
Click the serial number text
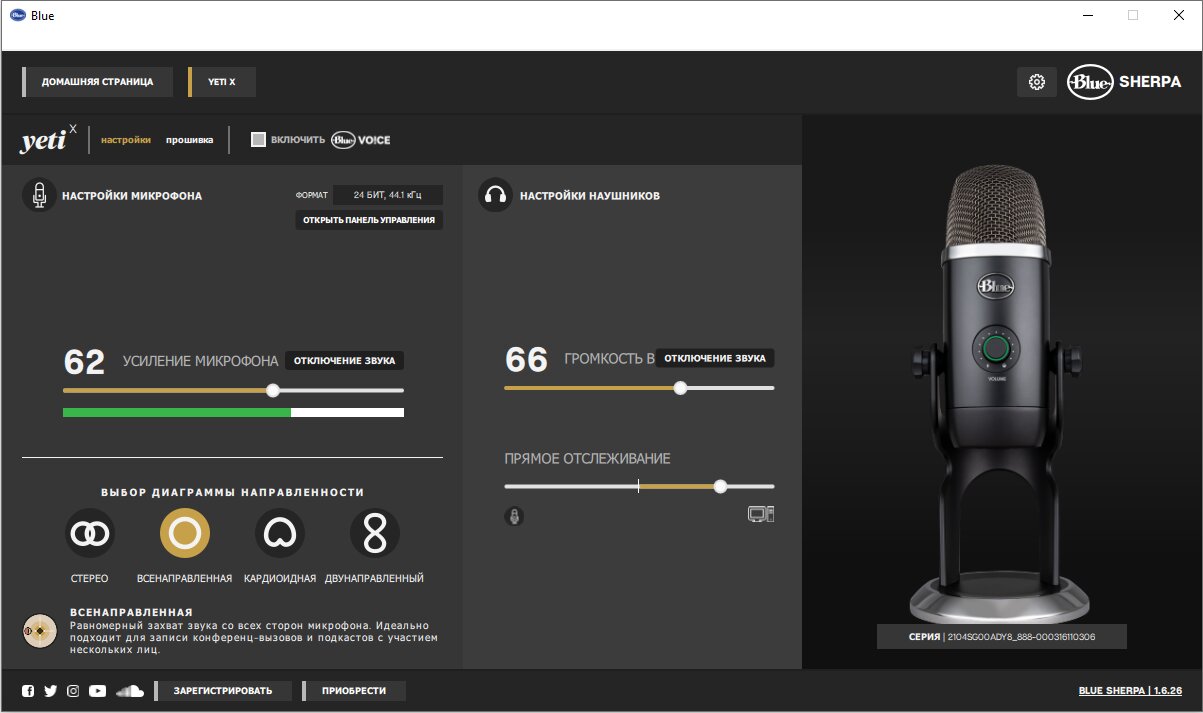[x=1002, y=637]
